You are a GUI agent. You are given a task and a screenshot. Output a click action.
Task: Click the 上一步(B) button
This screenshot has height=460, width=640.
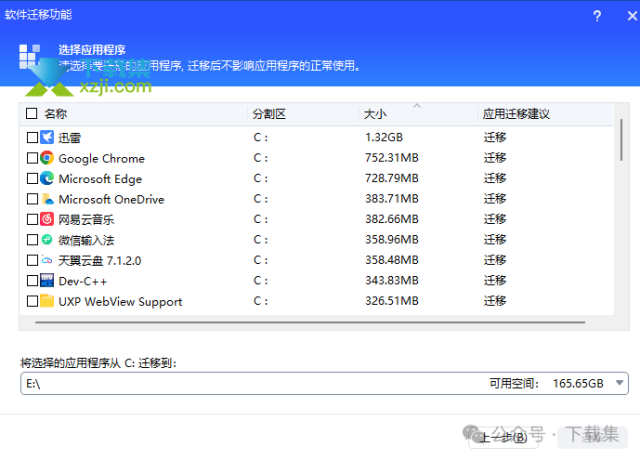pos(503,438)
